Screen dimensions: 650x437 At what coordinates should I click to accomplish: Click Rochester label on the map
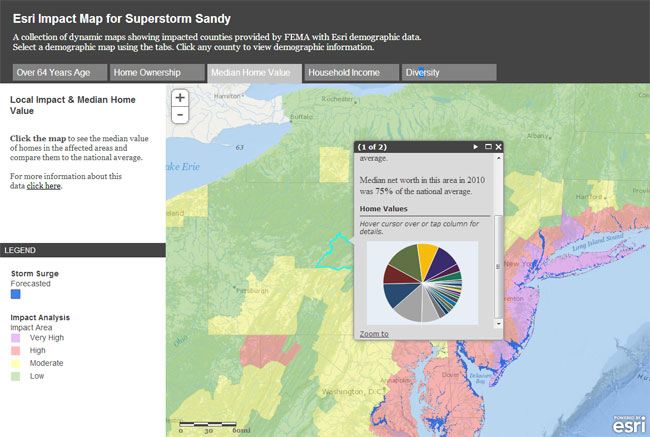click(x=337, y=99)
